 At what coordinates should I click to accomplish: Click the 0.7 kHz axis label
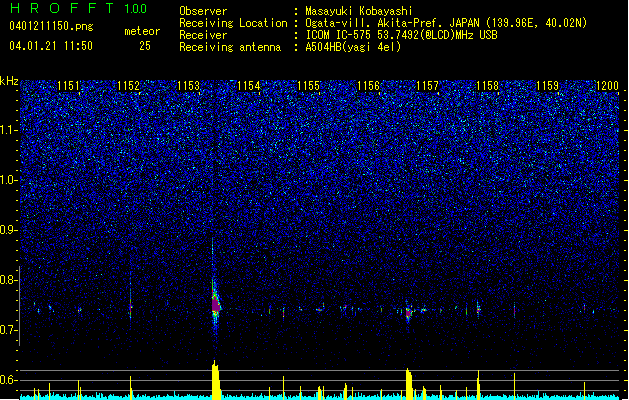(x=9, y=330)
